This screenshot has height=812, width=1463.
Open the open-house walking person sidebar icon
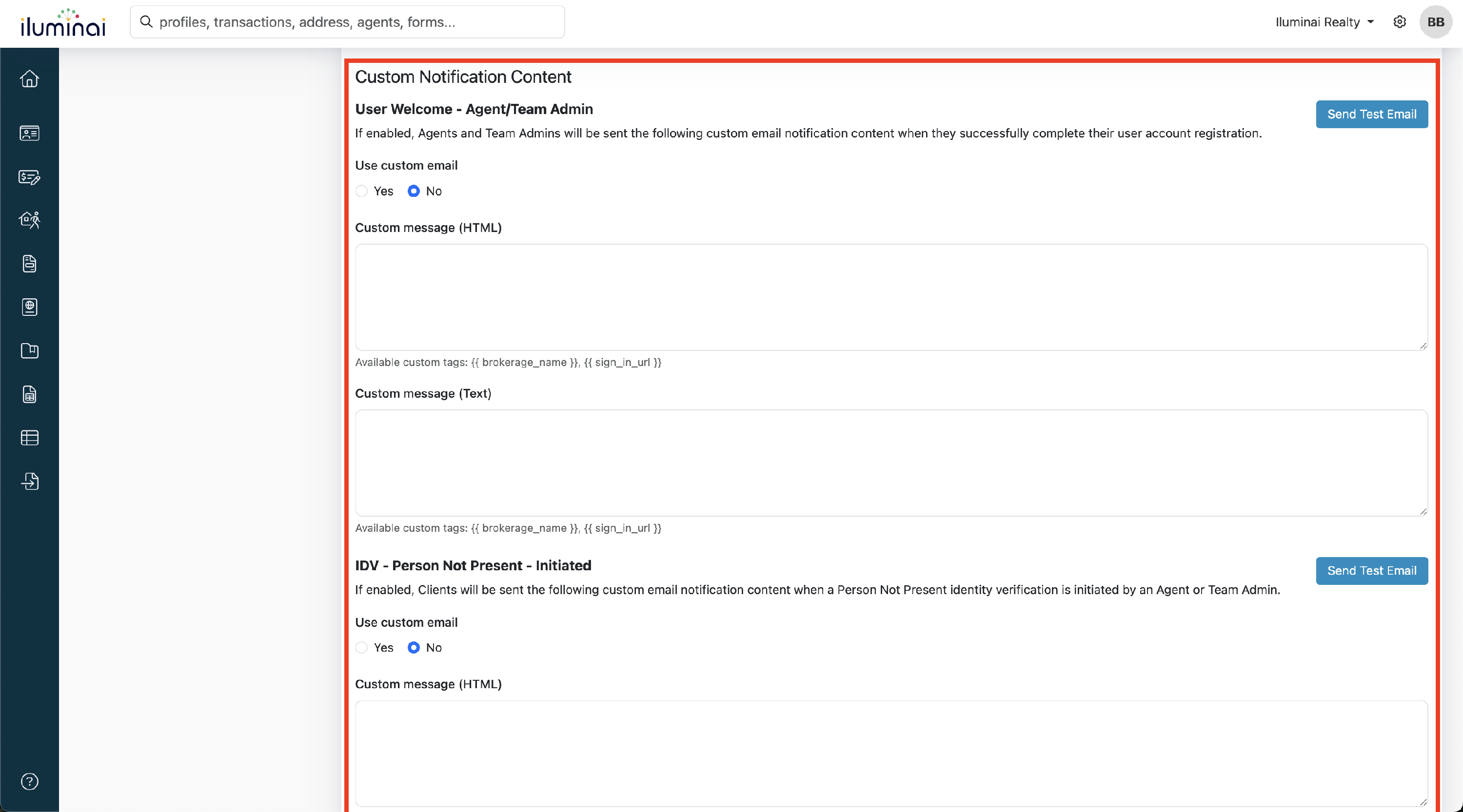(30, 220)
